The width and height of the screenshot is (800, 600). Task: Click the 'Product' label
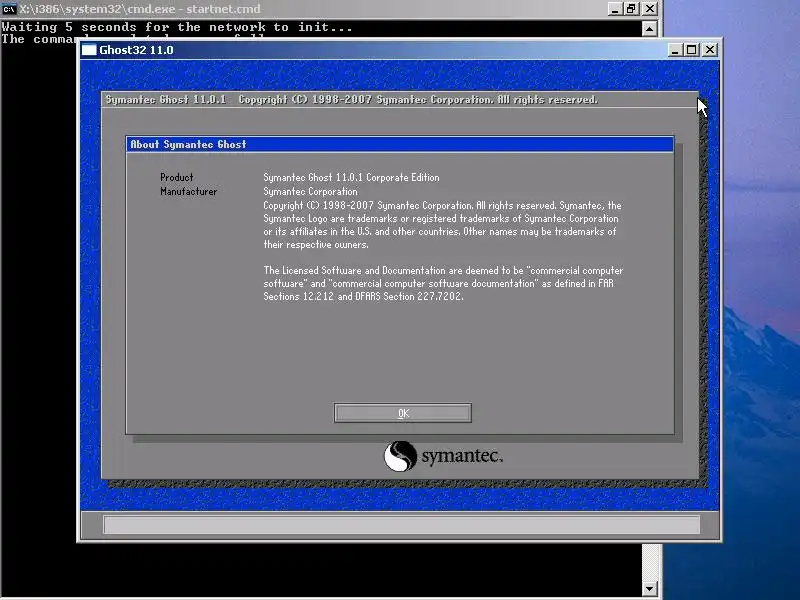[177, 177]
